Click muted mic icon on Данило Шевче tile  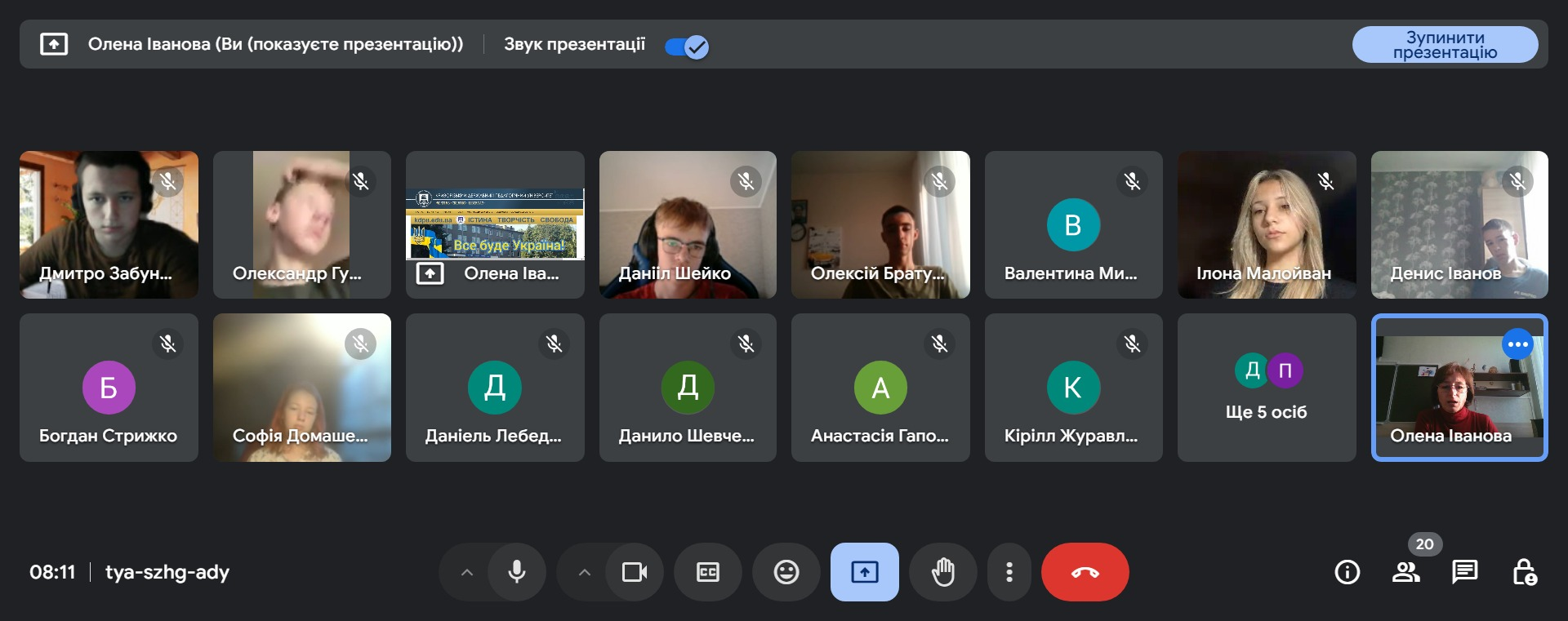[x=746, y=344]
